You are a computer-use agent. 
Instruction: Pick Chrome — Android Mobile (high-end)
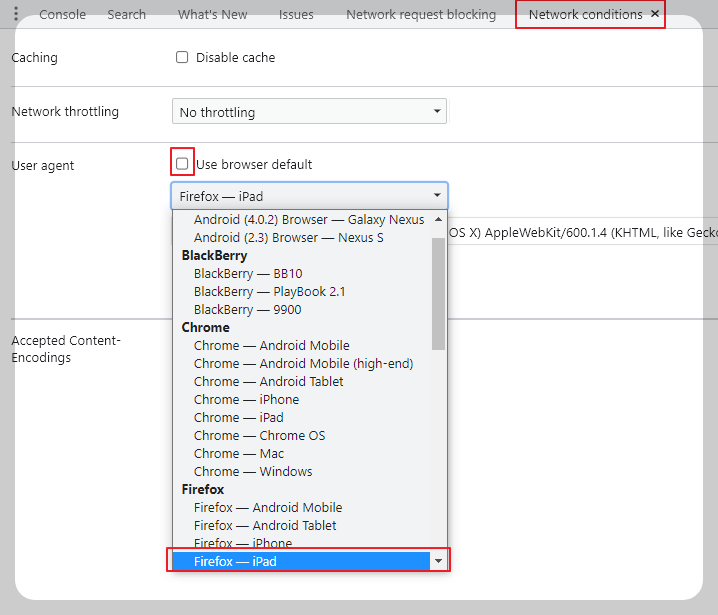[x=302, y=363]
